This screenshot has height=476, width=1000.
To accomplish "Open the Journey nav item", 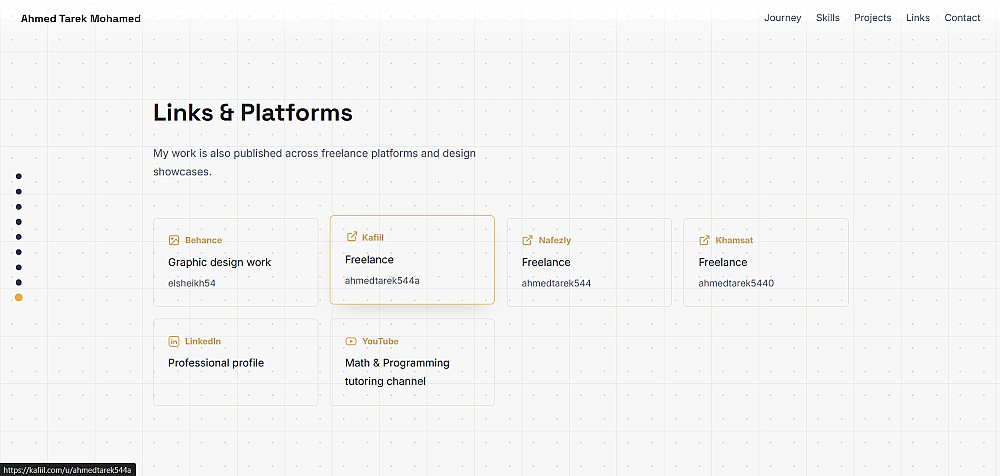I will coord(783,18).
